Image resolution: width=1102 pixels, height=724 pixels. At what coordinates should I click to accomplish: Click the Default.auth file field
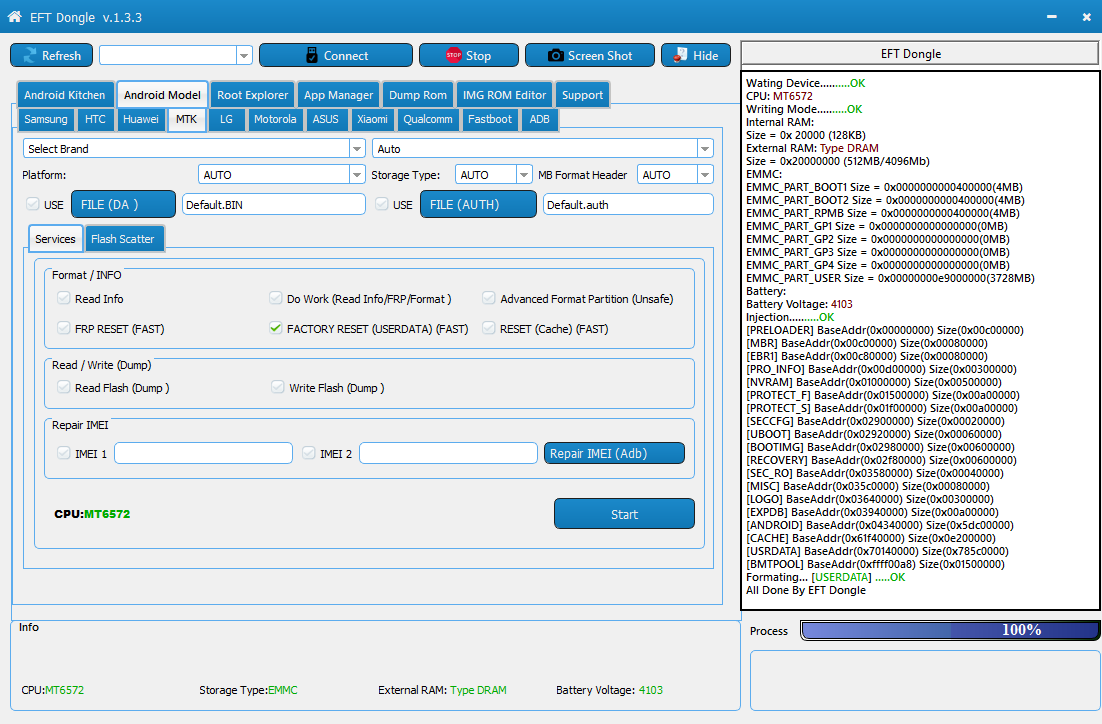[628, 205]
